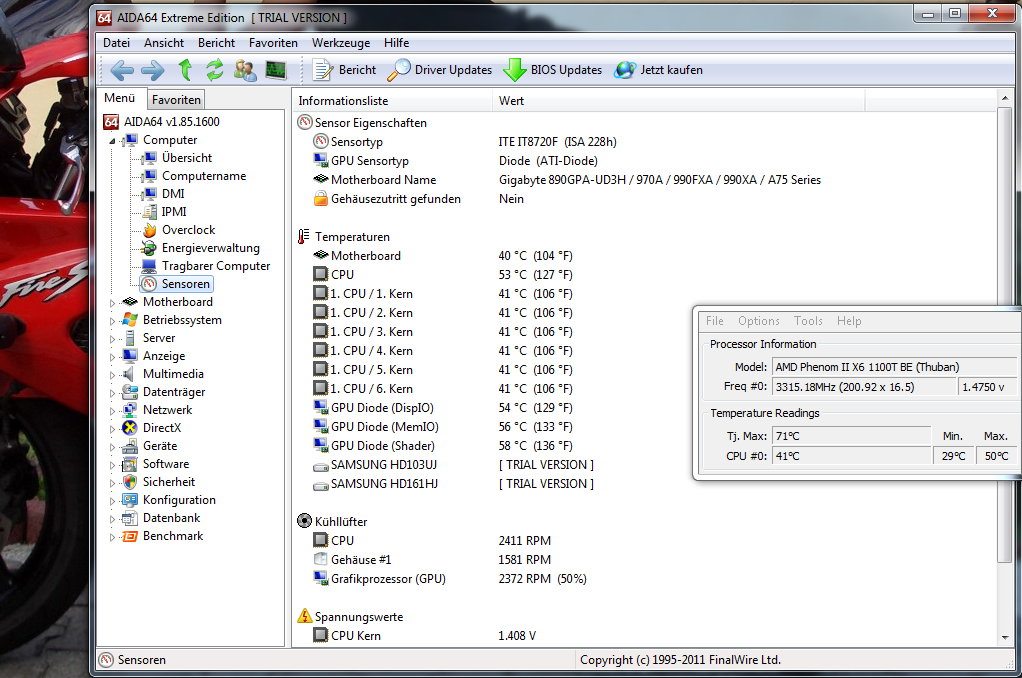Click the SAMSUNG HD103UJ drive icon
This screenshot has height=678, width=1022.
point(321,465)
